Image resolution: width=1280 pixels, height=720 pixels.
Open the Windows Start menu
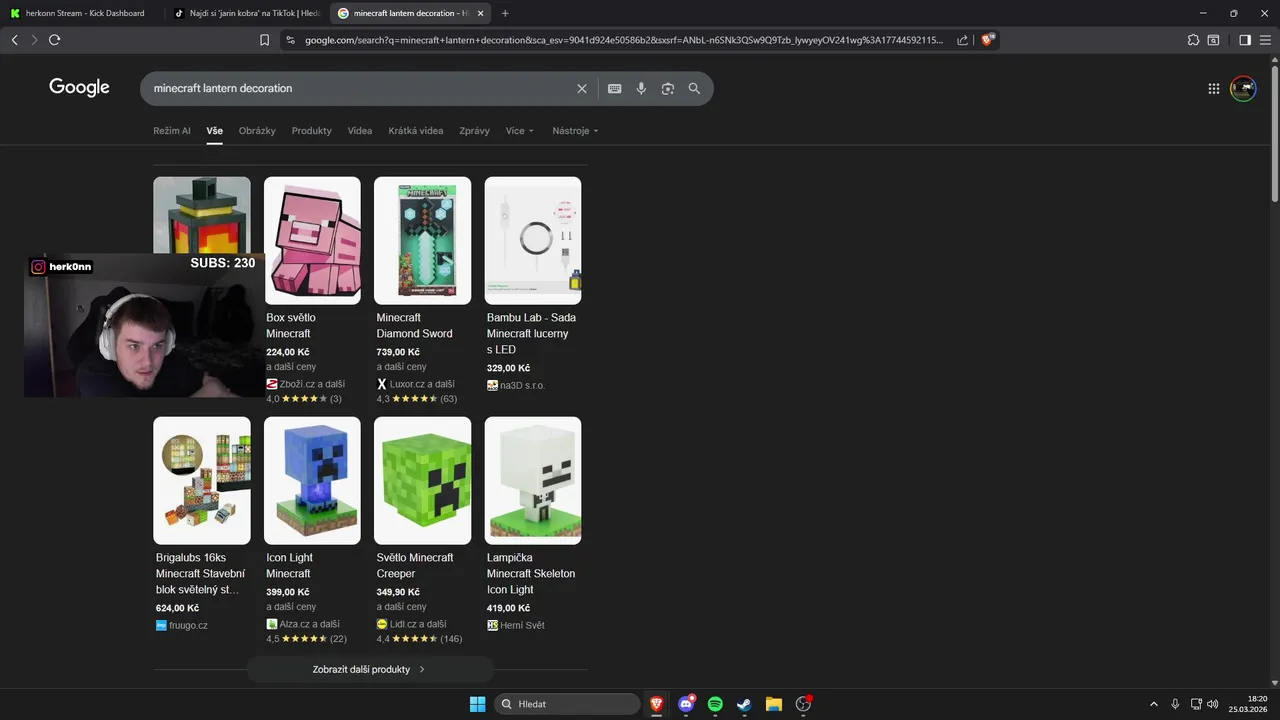[477, 704]
